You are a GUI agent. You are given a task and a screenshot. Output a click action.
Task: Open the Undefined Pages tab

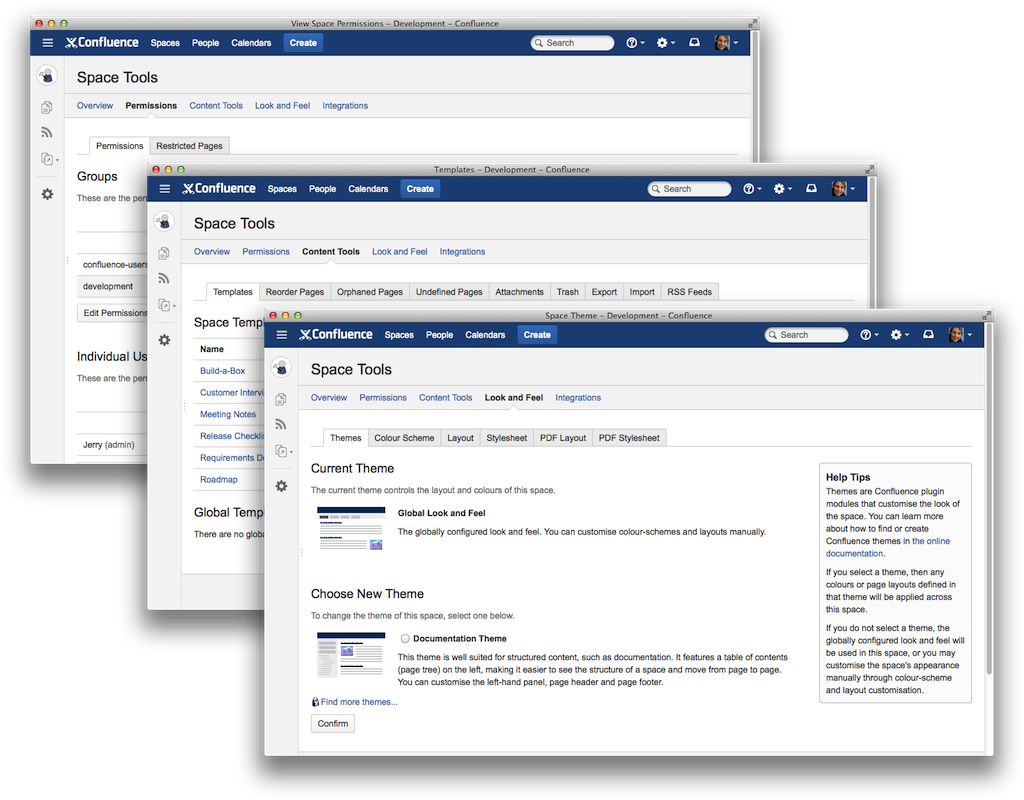449,292
